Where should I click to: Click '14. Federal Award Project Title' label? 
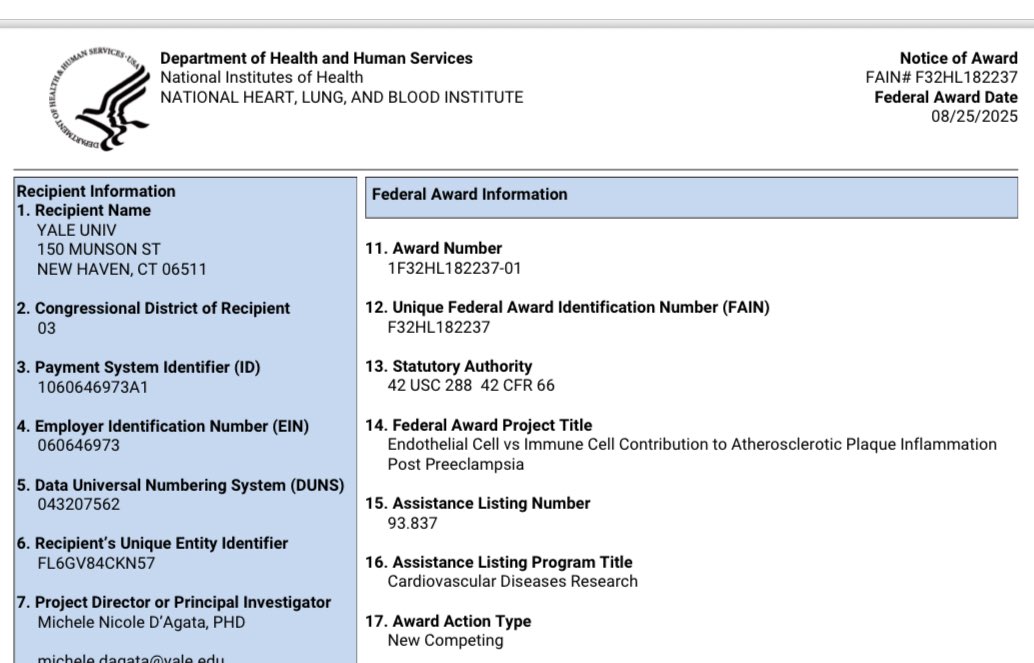[479, 425]
